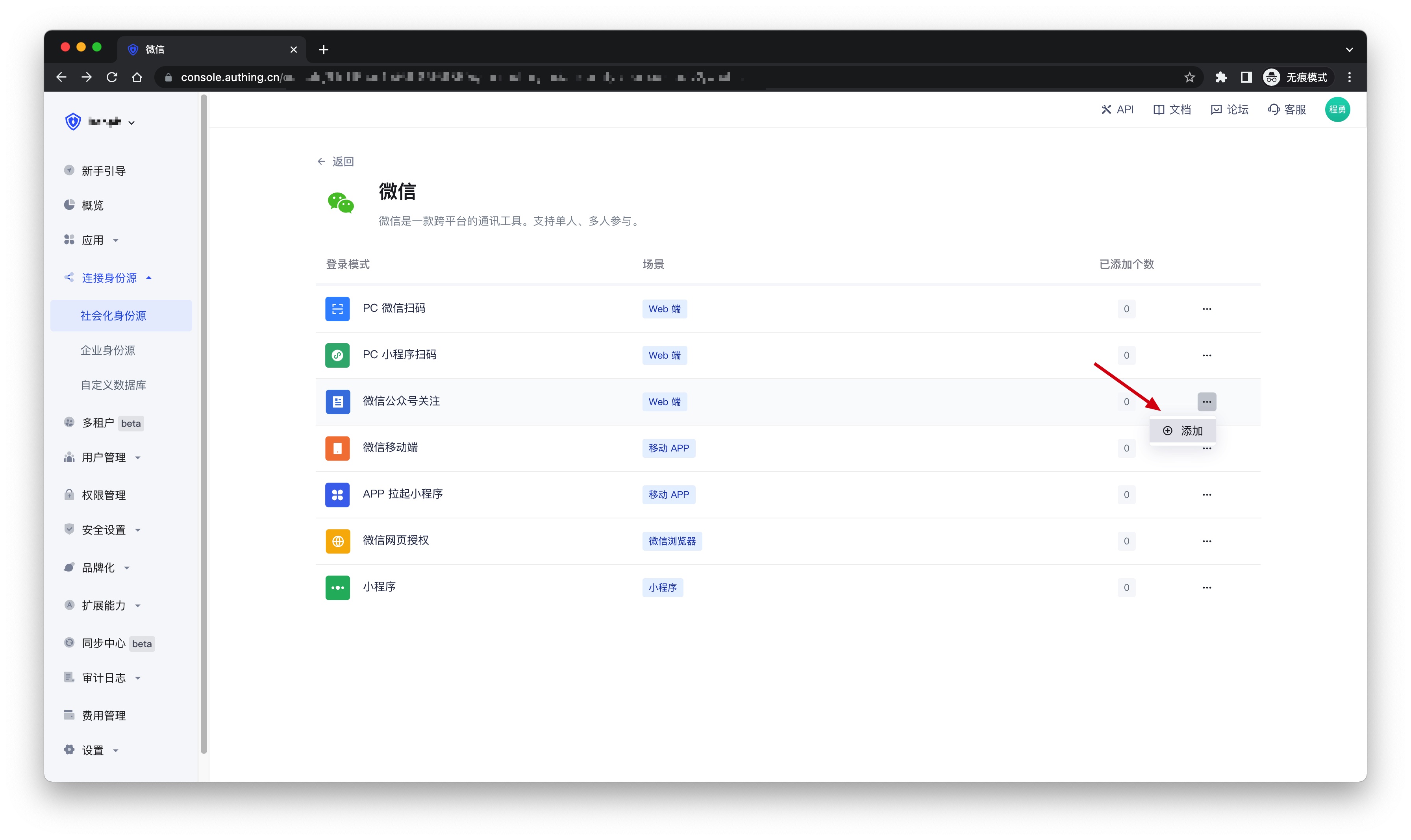Viewport: 1411px width, 840px height.
Task: Select 企业身份源 in the sidebar
Action: tap(107, 350)
